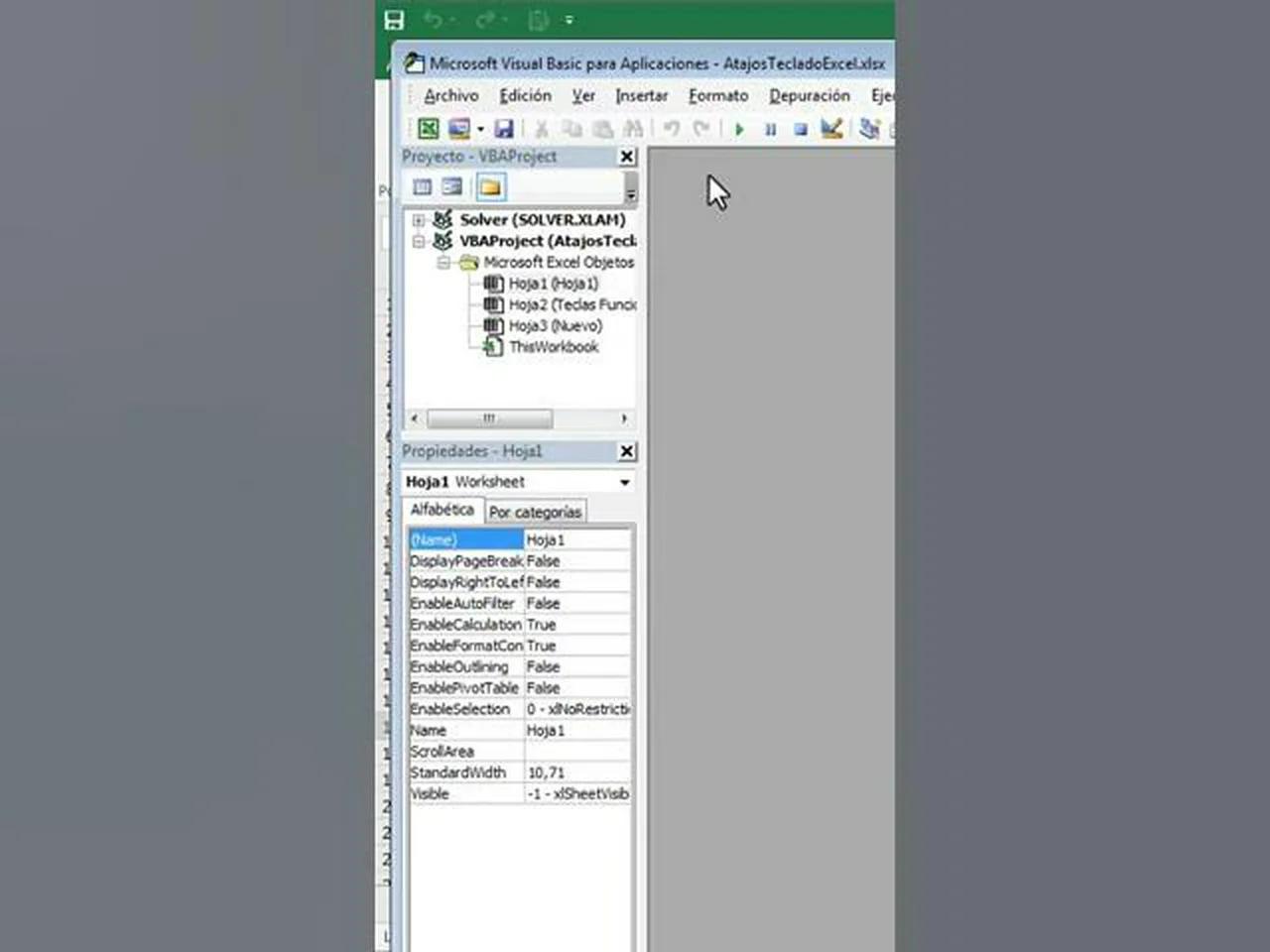Open the Insertar menu

coord(641,95)
